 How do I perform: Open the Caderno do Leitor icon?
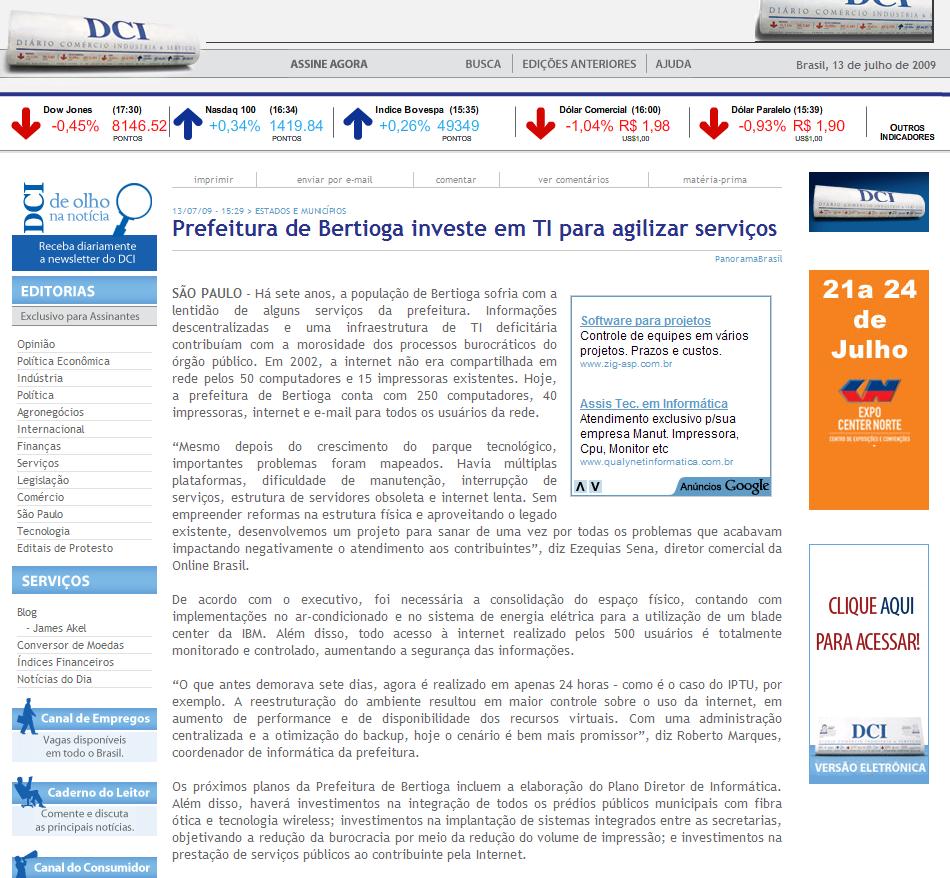(27, 793)
